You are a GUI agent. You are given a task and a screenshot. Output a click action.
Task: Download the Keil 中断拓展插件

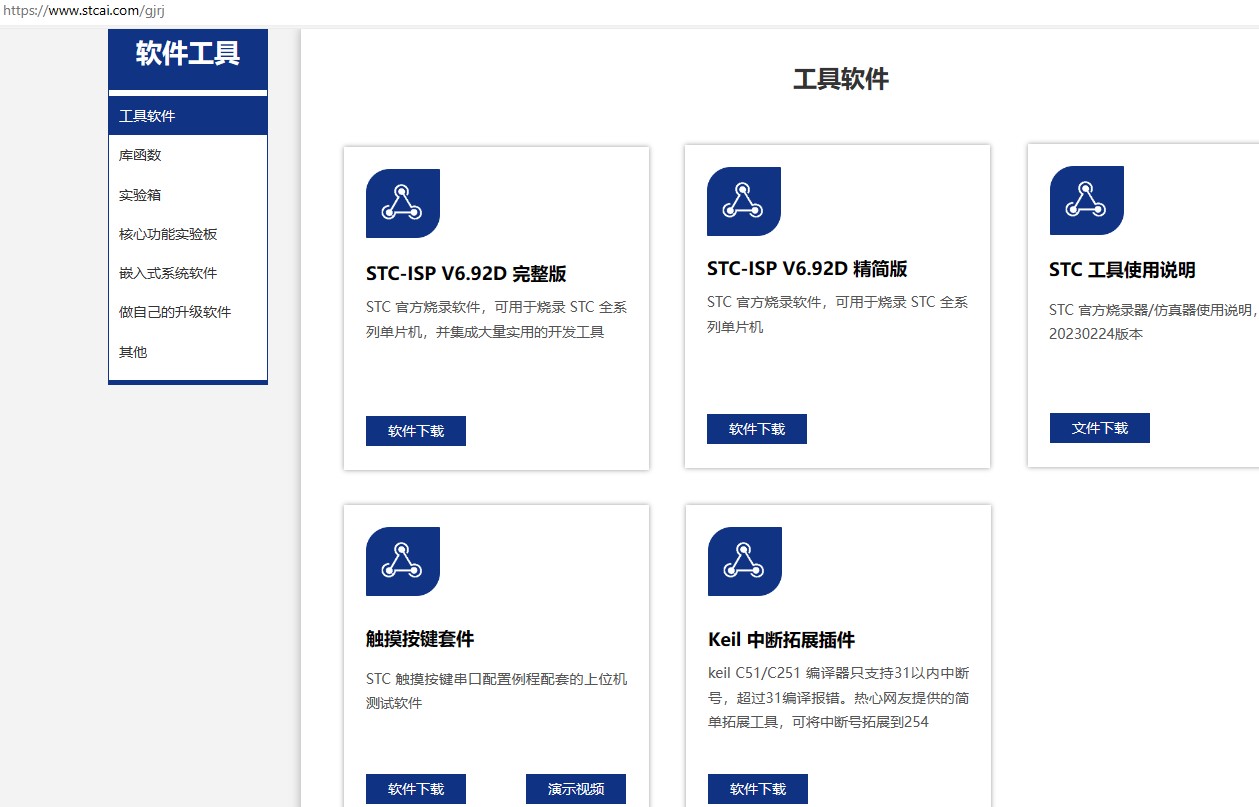tap(758, 789)
